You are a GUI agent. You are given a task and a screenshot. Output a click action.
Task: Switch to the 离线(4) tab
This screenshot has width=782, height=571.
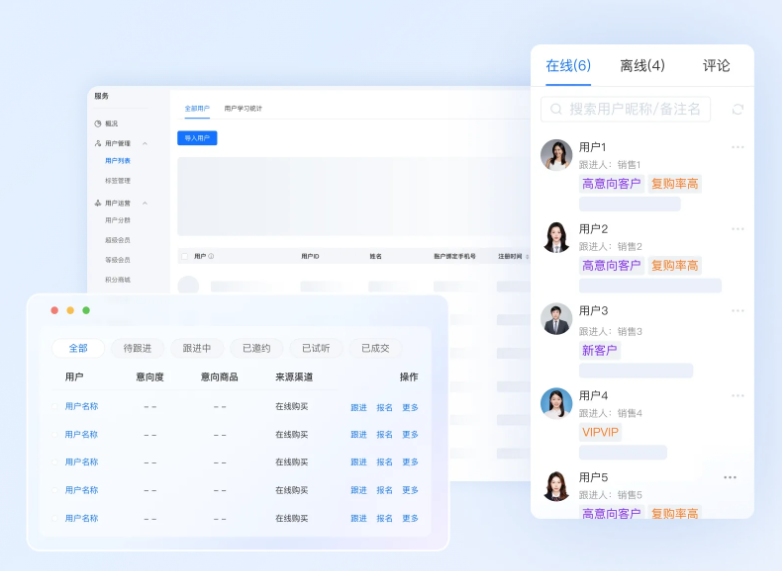[x=642, y=66]
